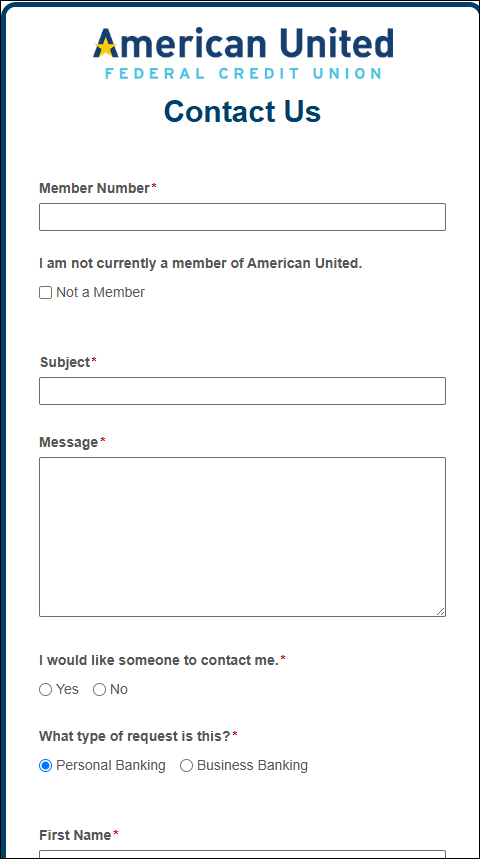Viewport: 480px width, 859px height.
Task: Click inside the Message text area
Action: [242, 537]
